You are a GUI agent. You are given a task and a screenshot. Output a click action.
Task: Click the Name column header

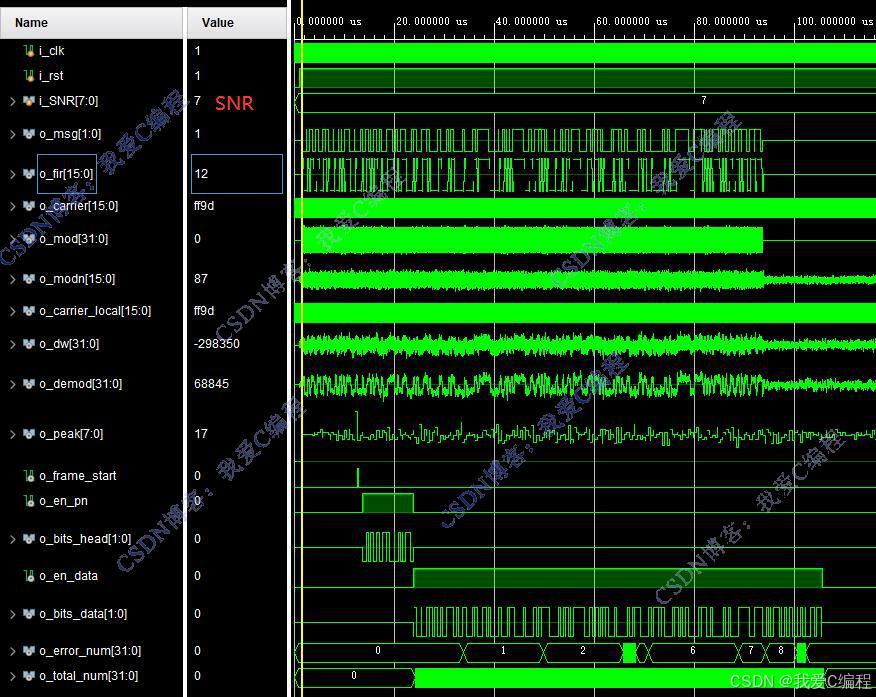[91, 22]
